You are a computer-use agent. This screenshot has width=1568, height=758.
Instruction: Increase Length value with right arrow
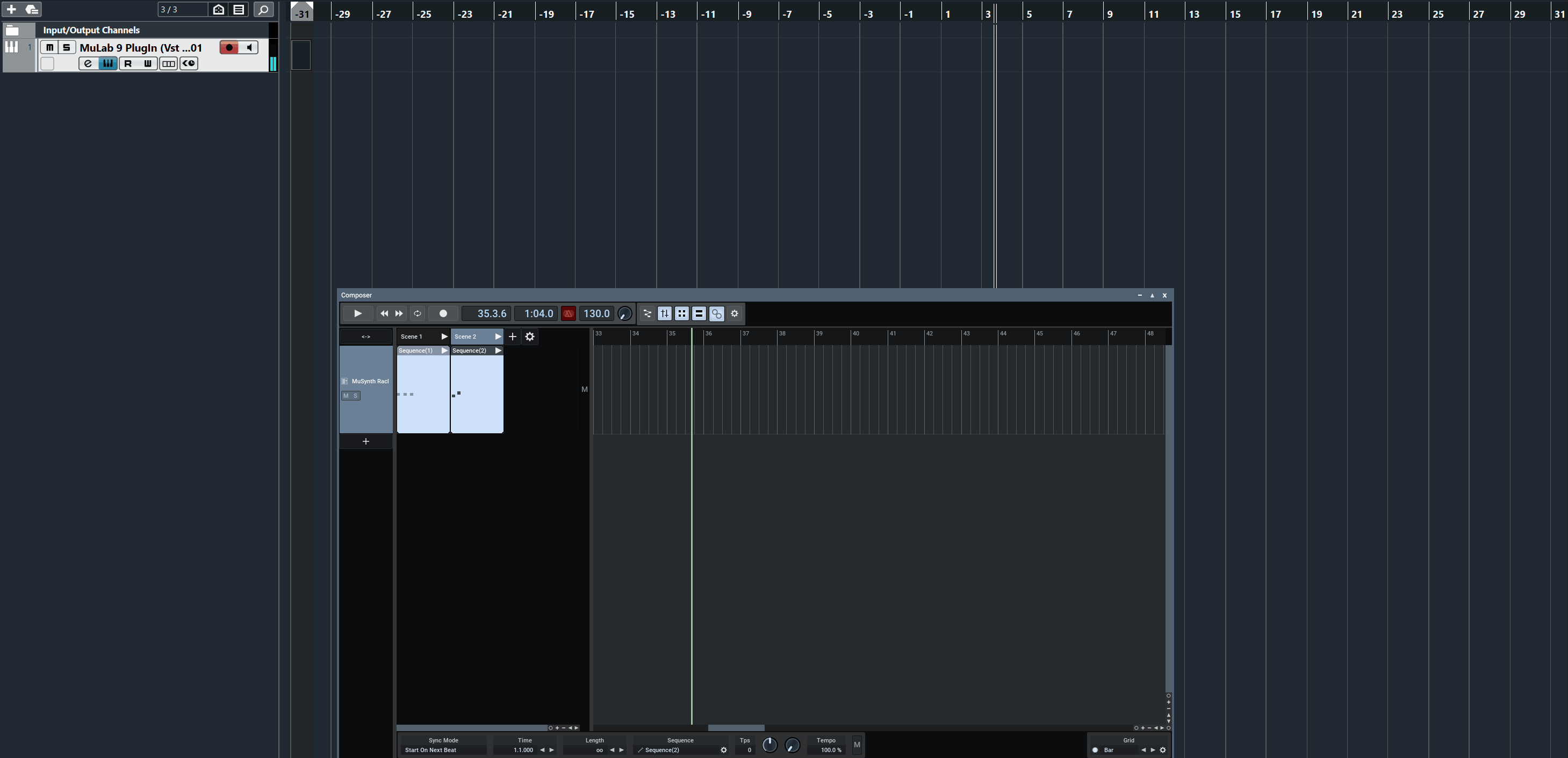622,750
